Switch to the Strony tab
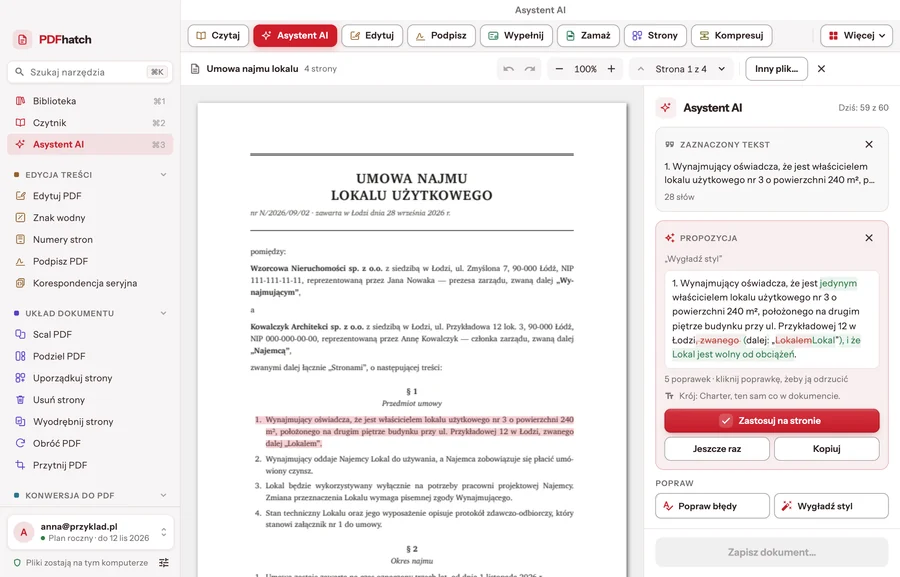 (655, 36)
